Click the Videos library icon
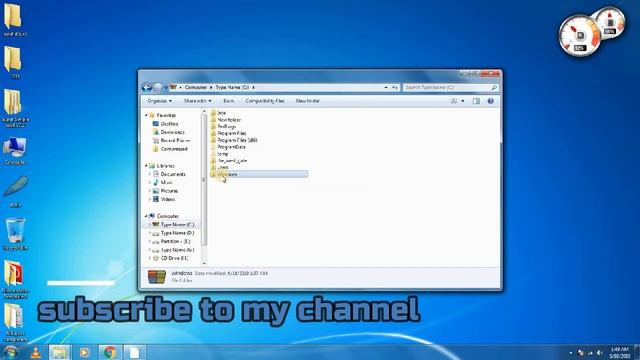Image resolution: width=640 pixels, height=360 pixels. 156,199
